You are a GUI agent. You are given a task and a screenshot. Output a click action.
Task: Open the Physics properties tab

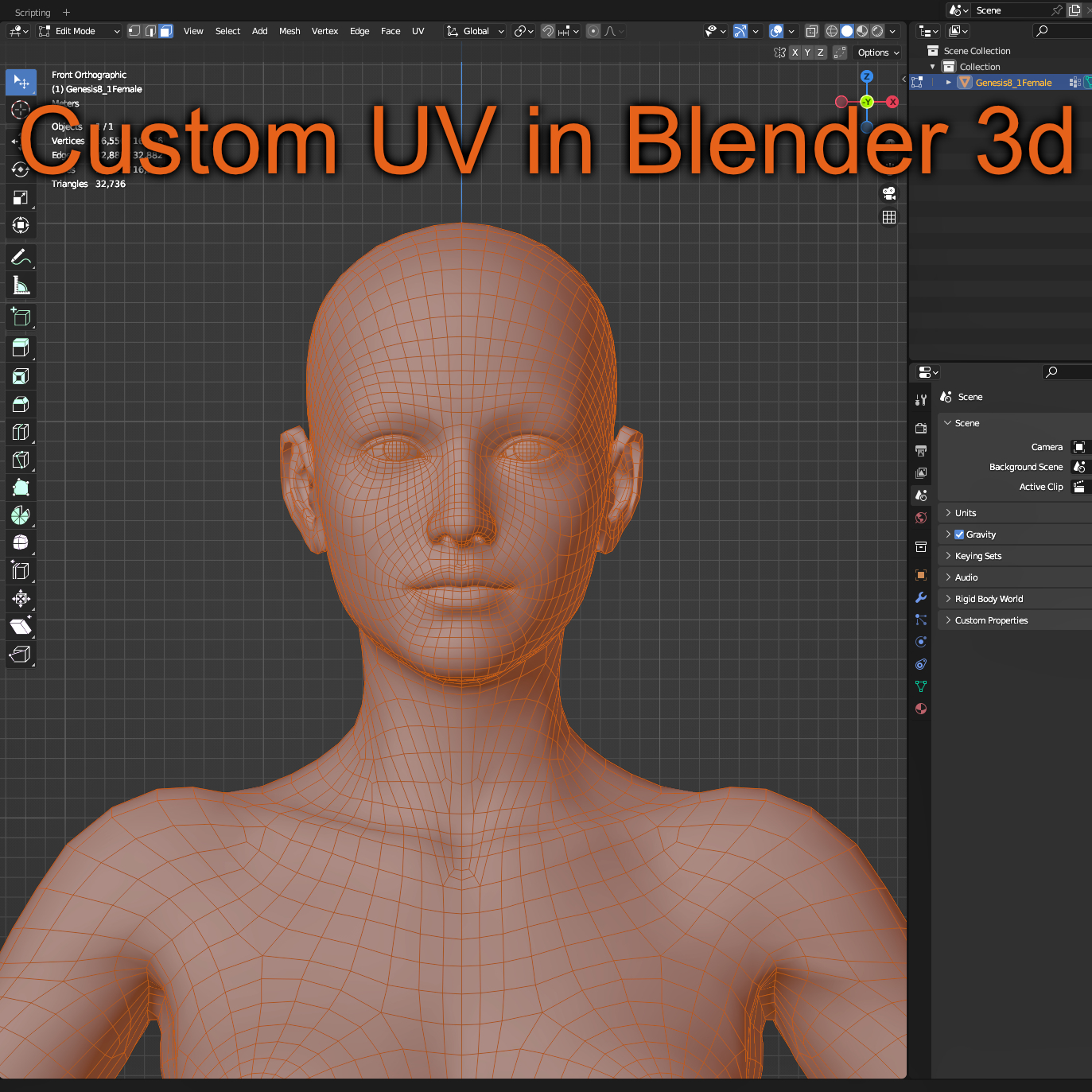(x=921, y=642)
